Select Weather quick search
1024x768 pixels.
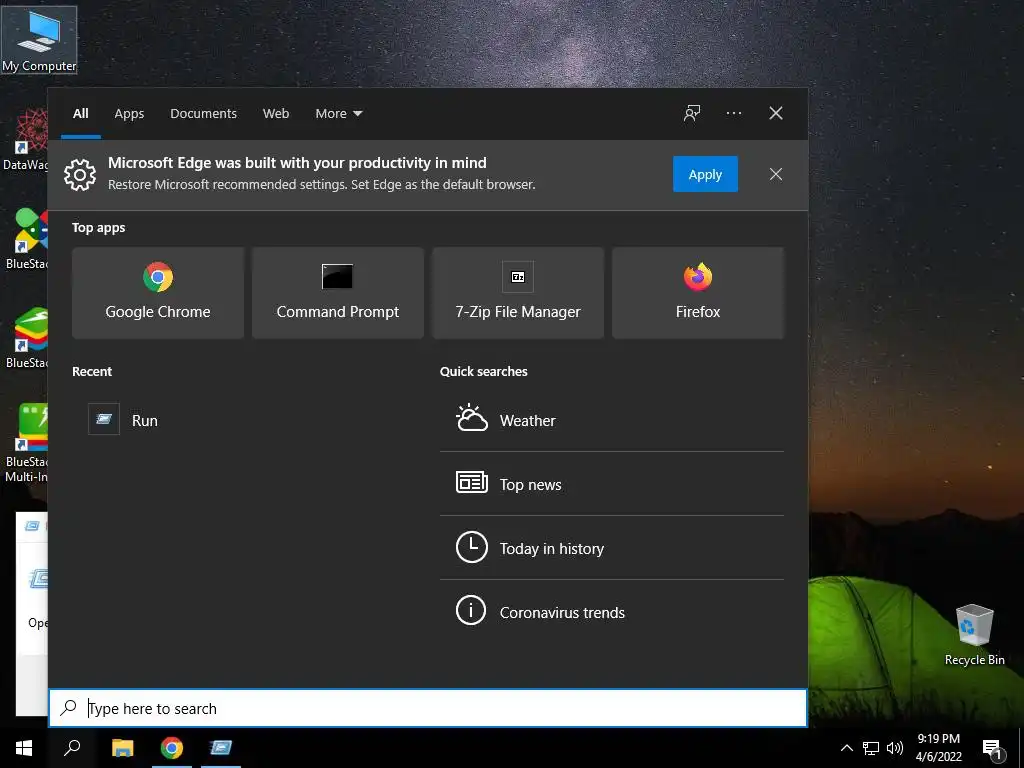pyautogui.click(x=611, y=420)
